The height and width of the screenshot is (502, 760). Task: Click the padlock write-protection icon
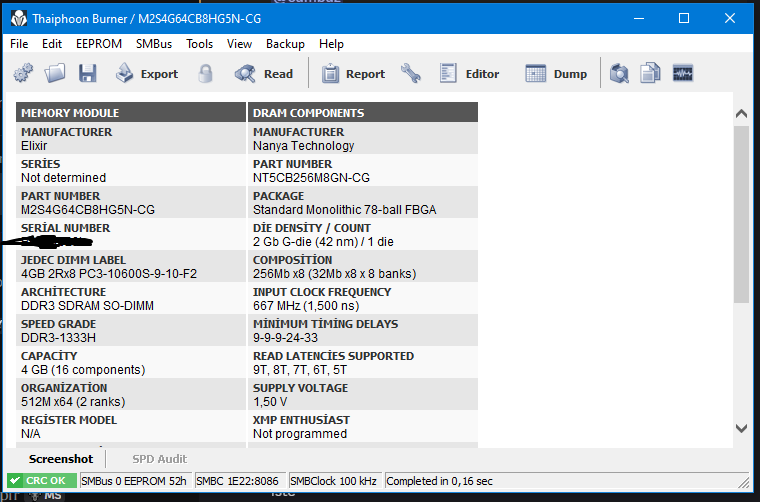coord(206,73)
